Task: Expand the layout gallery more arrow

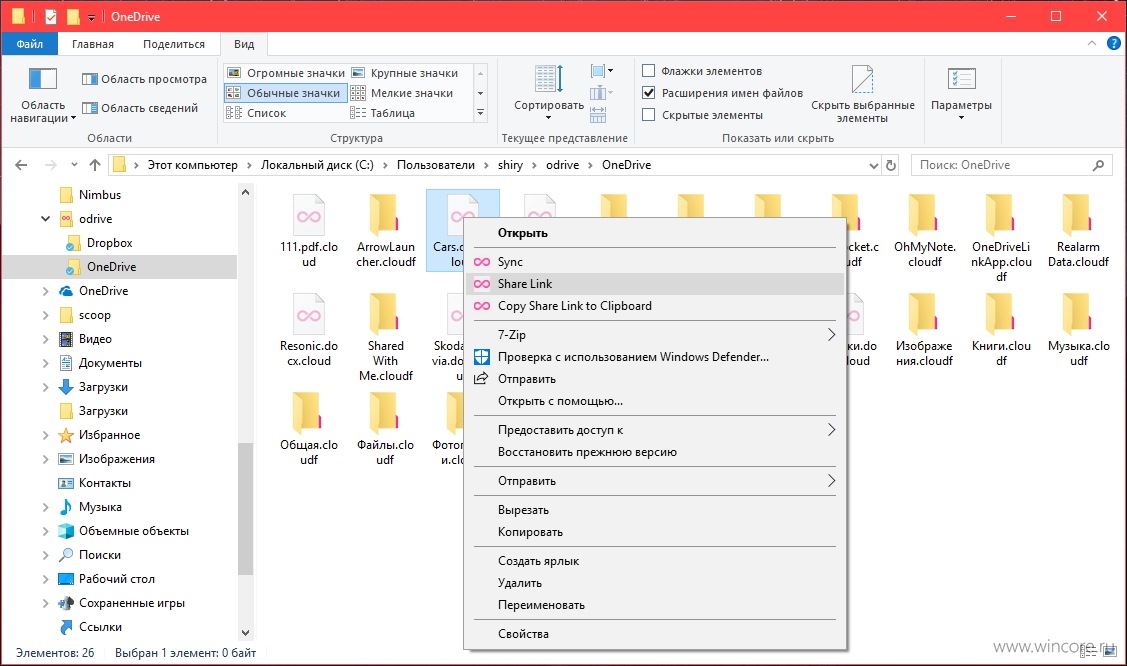Action: click(x=481, y=113)
